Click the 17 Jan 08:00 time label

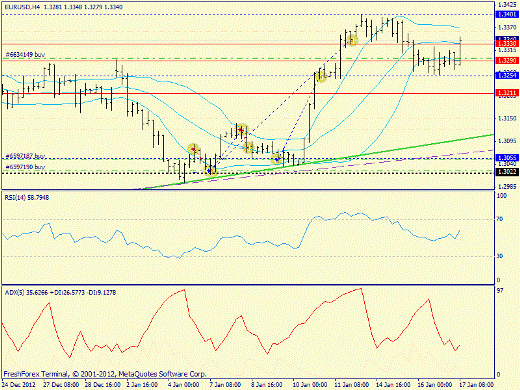click(x=476, y=385)
